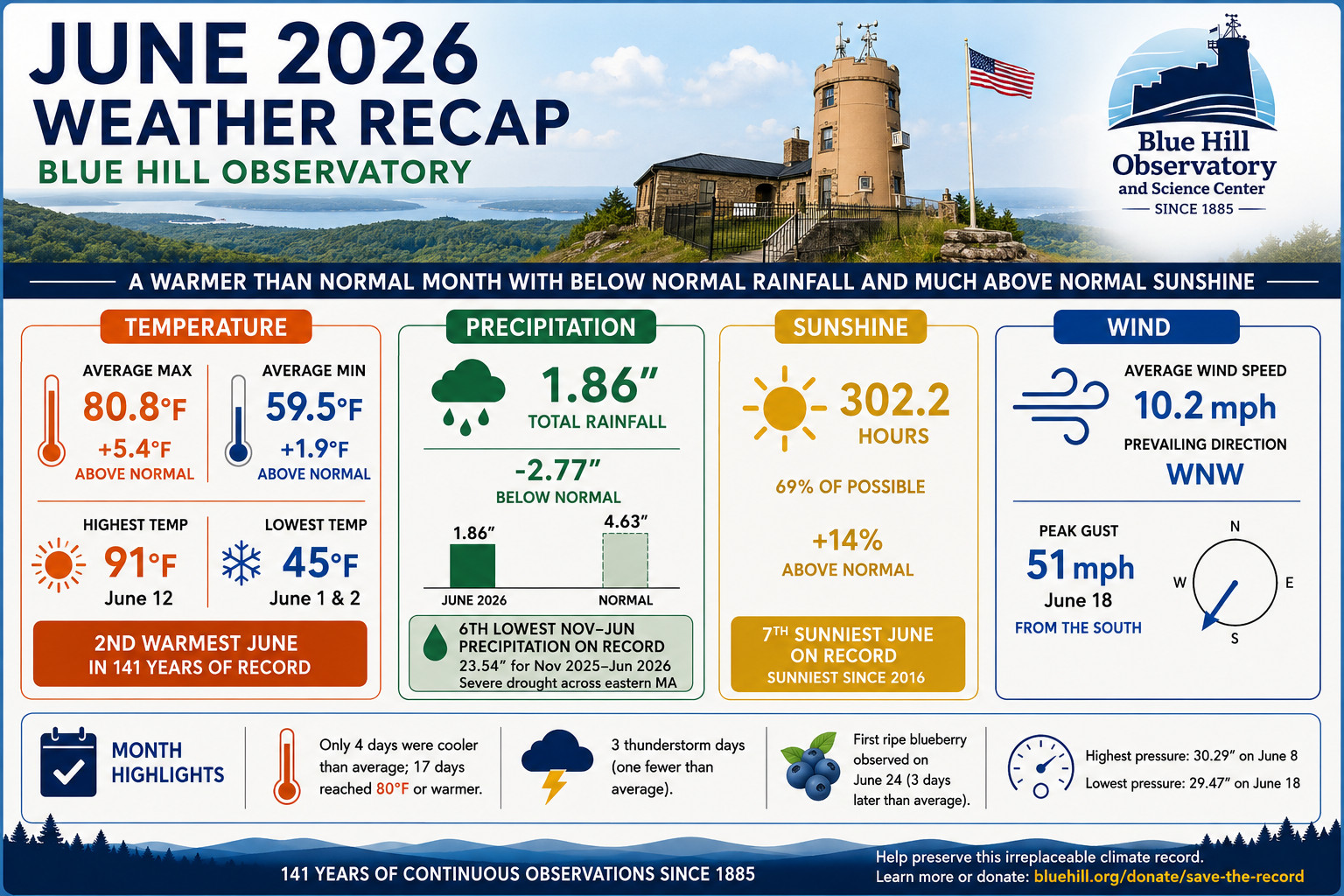Viewport: 1344px width, 896px height.
Task: Click the JUNE 2026 main title
Action: click(254, 54)
